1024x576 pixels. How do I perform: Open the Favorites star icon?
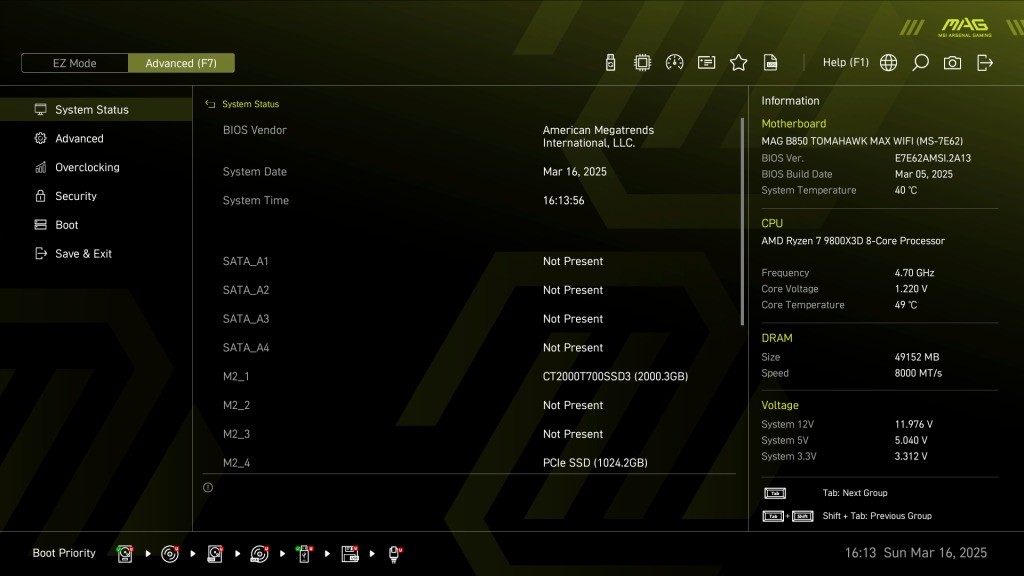pyautogui.click(x=738, y=63)
